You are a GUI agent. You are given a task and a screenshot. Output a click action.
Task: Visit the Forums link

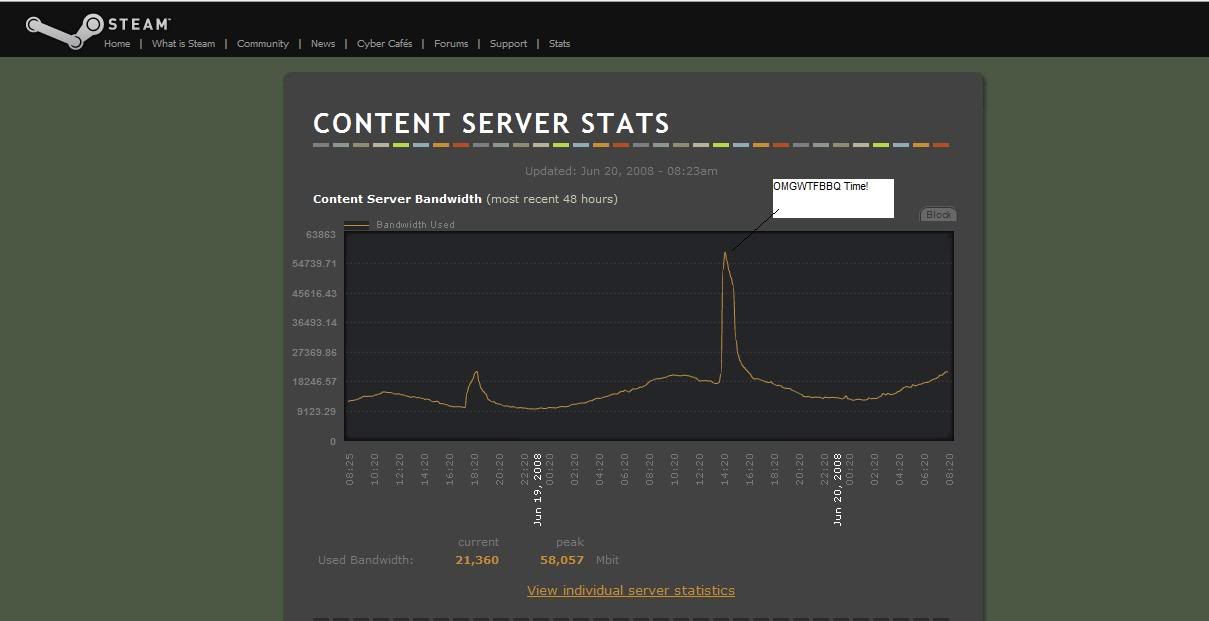click(x=451, y=44)
